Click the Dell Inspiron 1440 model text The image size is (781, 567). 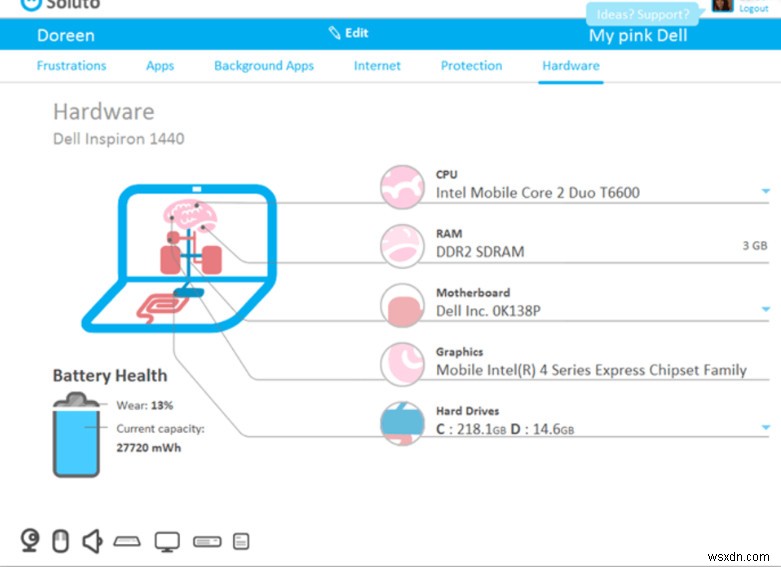coord(119,139)
